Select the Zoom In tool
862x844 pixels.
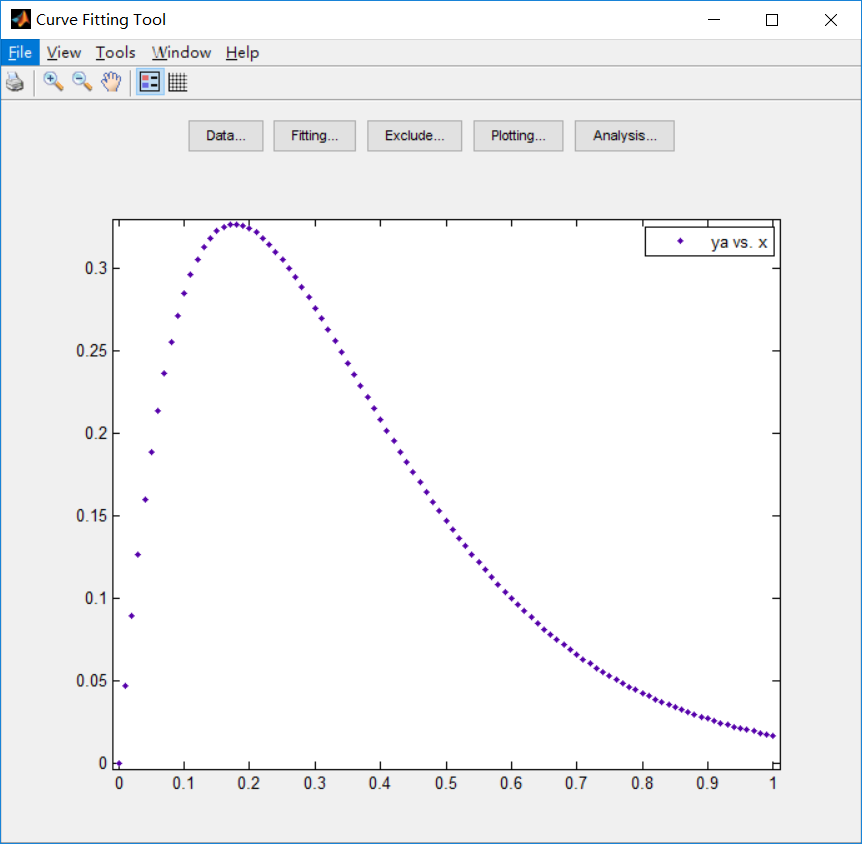pos(52,82)
